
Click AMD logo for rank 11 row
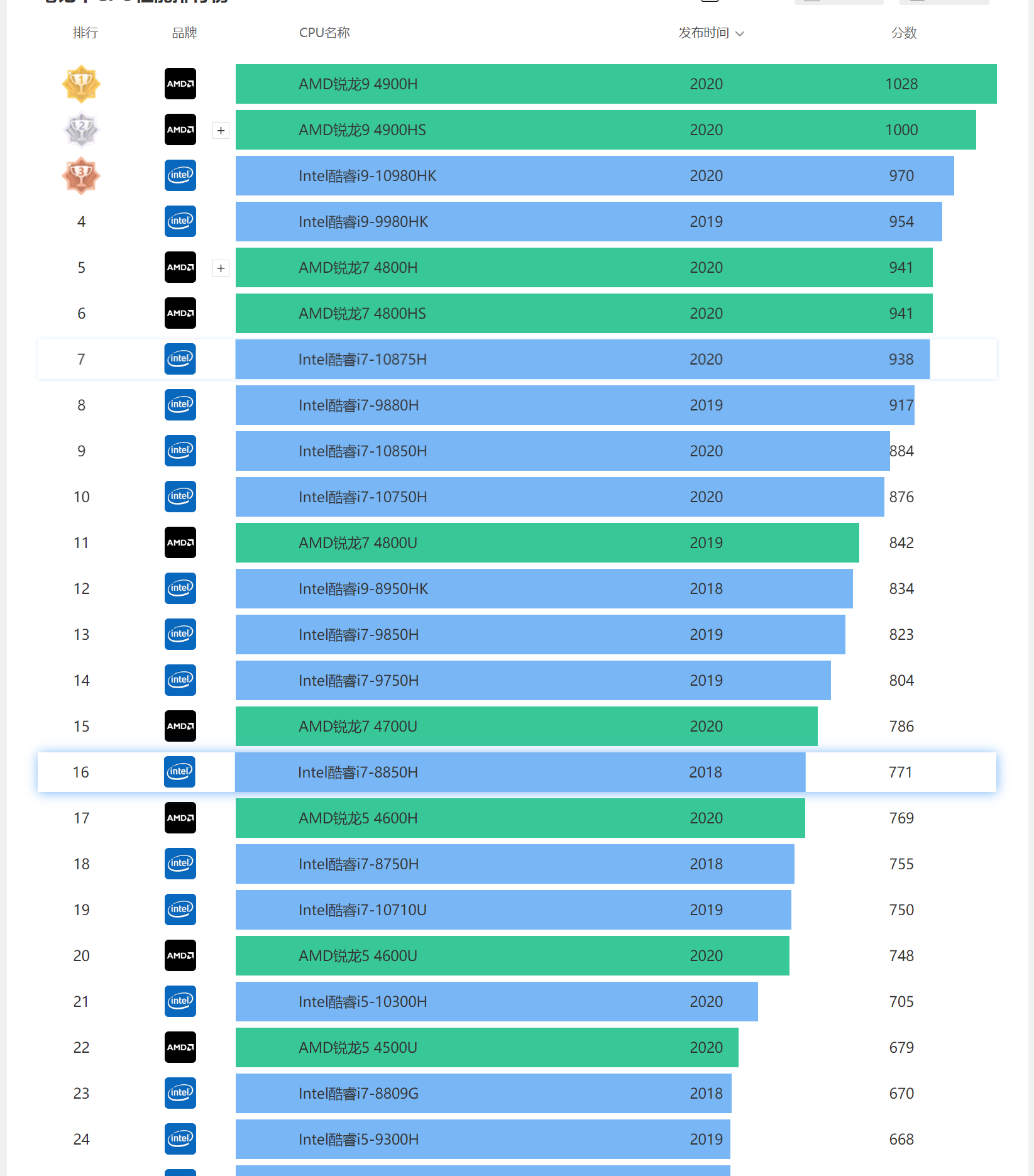point(180,542)
